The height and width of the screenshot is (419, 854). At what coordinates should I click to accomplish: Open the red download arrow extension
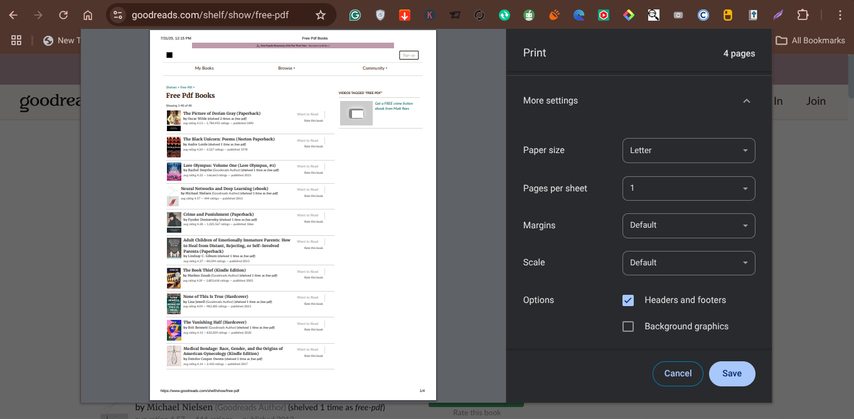pyautogui.click(x=405, y=15)
